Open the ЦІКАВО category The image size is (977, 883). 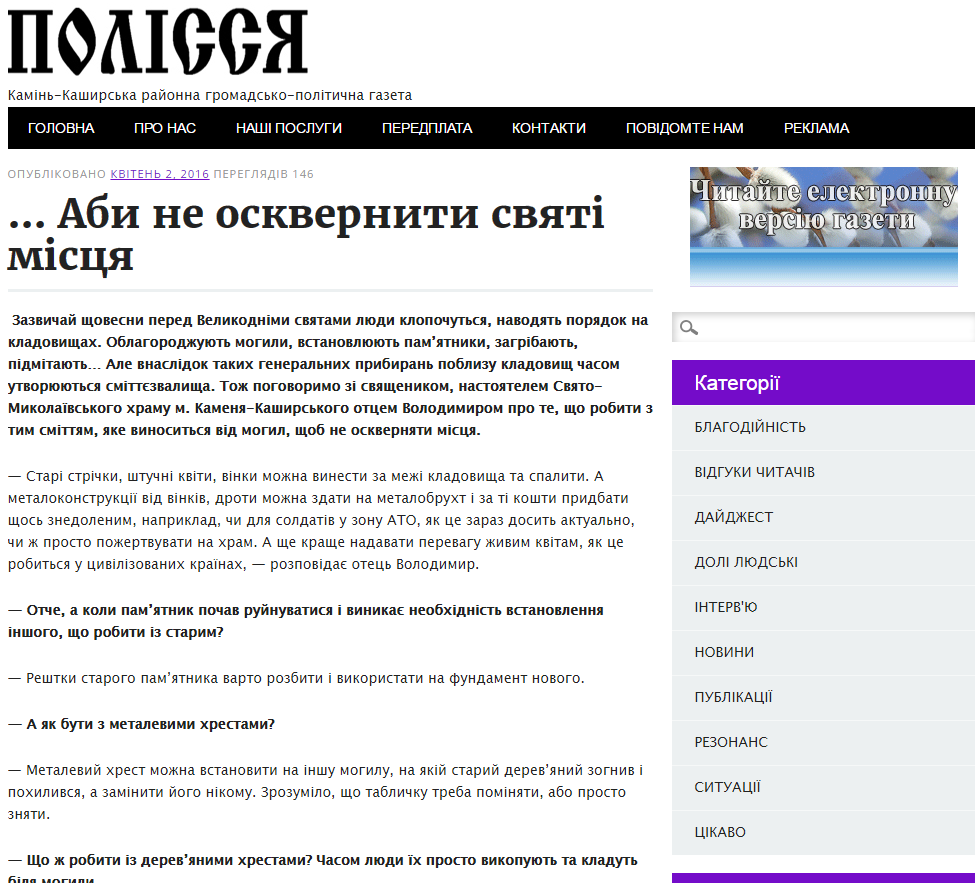(x=720, y=832)
